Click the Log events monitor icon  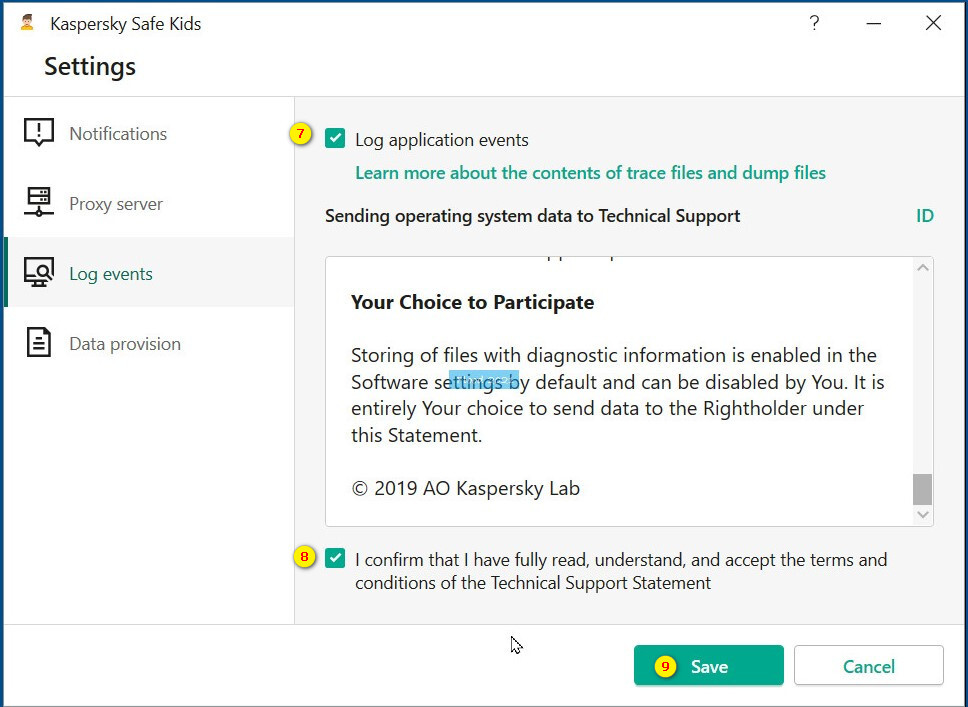click(x=39, y=273)
